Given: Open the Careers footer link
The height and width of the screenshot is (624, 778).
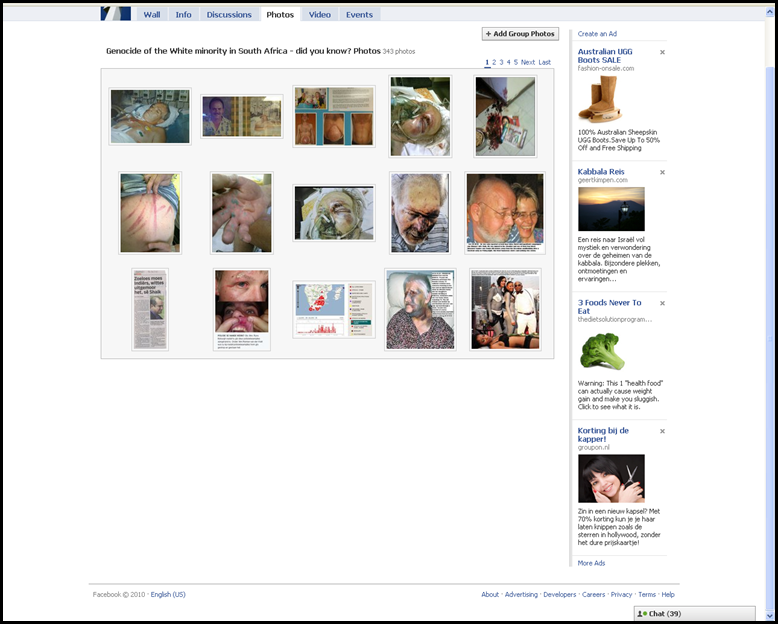Looking at the screenshot, I should pos(593,594).
